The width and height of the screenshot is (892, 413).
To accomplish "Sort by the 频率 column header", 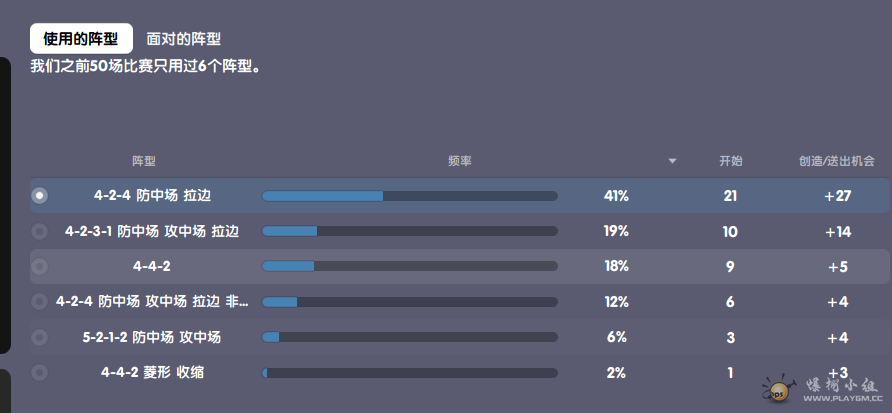I will point(460,161).
